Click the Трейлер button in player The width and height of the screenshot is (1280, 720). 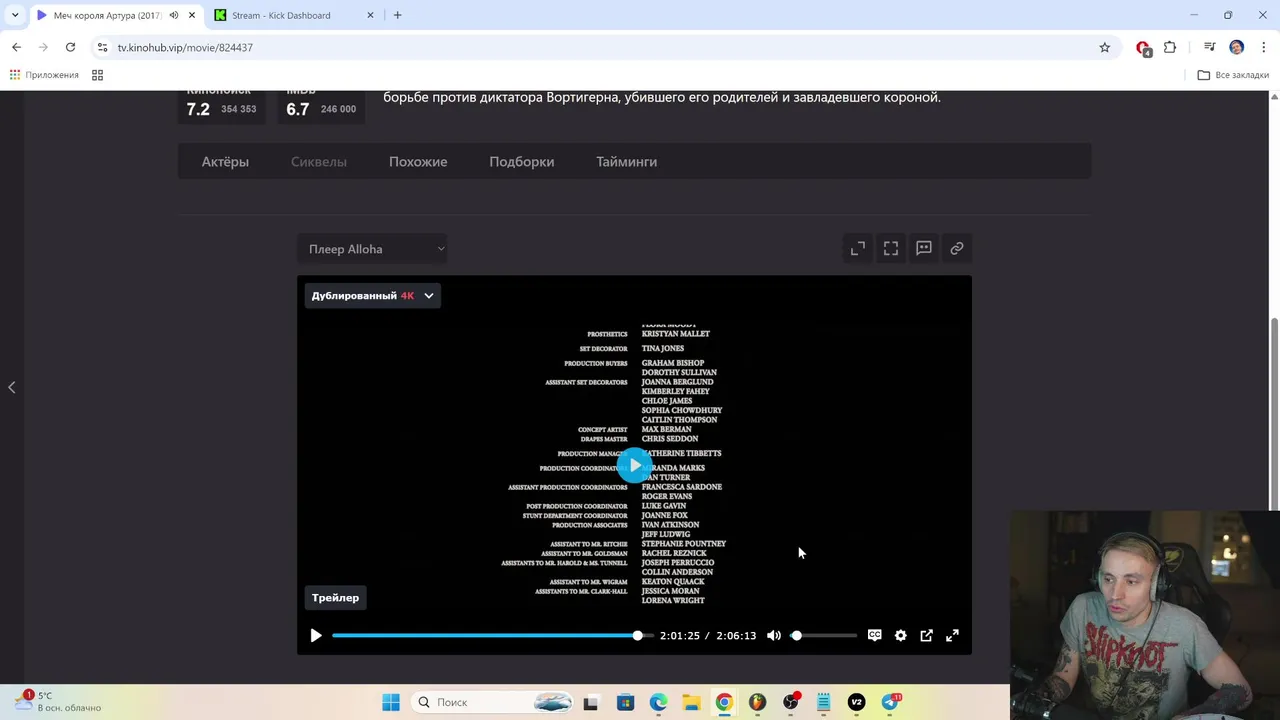point(335,598)
